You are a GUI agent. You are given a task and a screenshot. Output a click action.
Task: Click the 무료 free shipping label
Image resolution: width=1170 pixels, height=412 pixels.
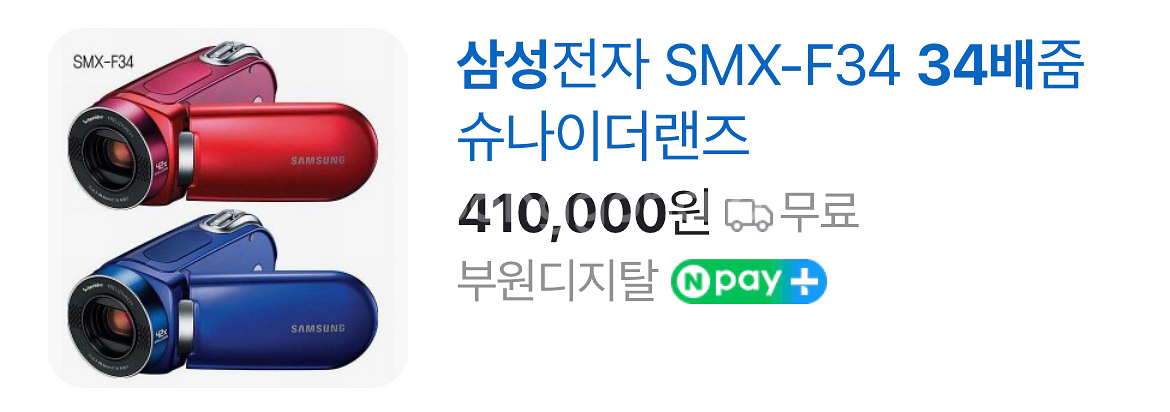click(x=819, y=213)
